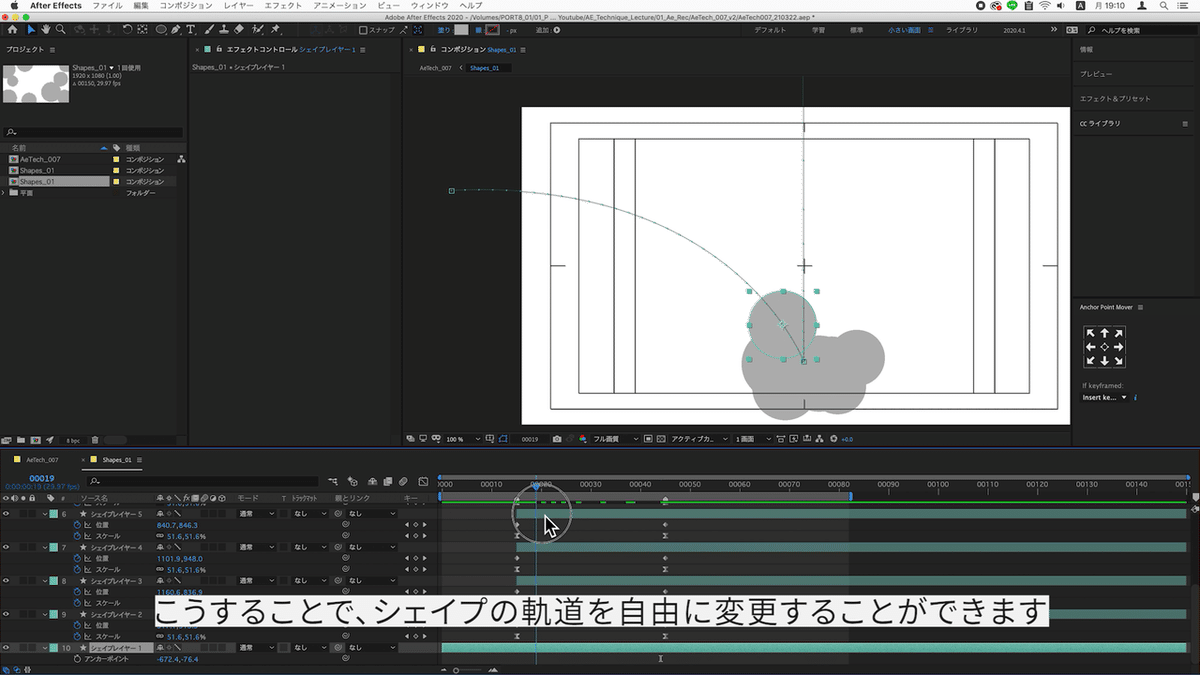Open the エフェクト＆プリセット panel
Viewport: 1200px width, 675px height.
[1115, 99]
